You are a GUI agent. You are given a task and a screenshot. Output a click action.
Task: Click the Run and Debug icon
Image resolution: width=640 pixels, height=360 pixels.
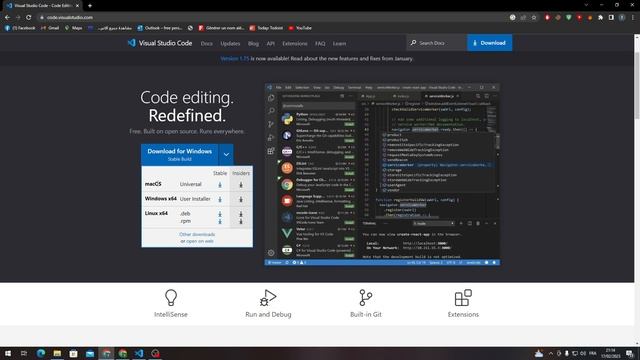coord(268,298)
